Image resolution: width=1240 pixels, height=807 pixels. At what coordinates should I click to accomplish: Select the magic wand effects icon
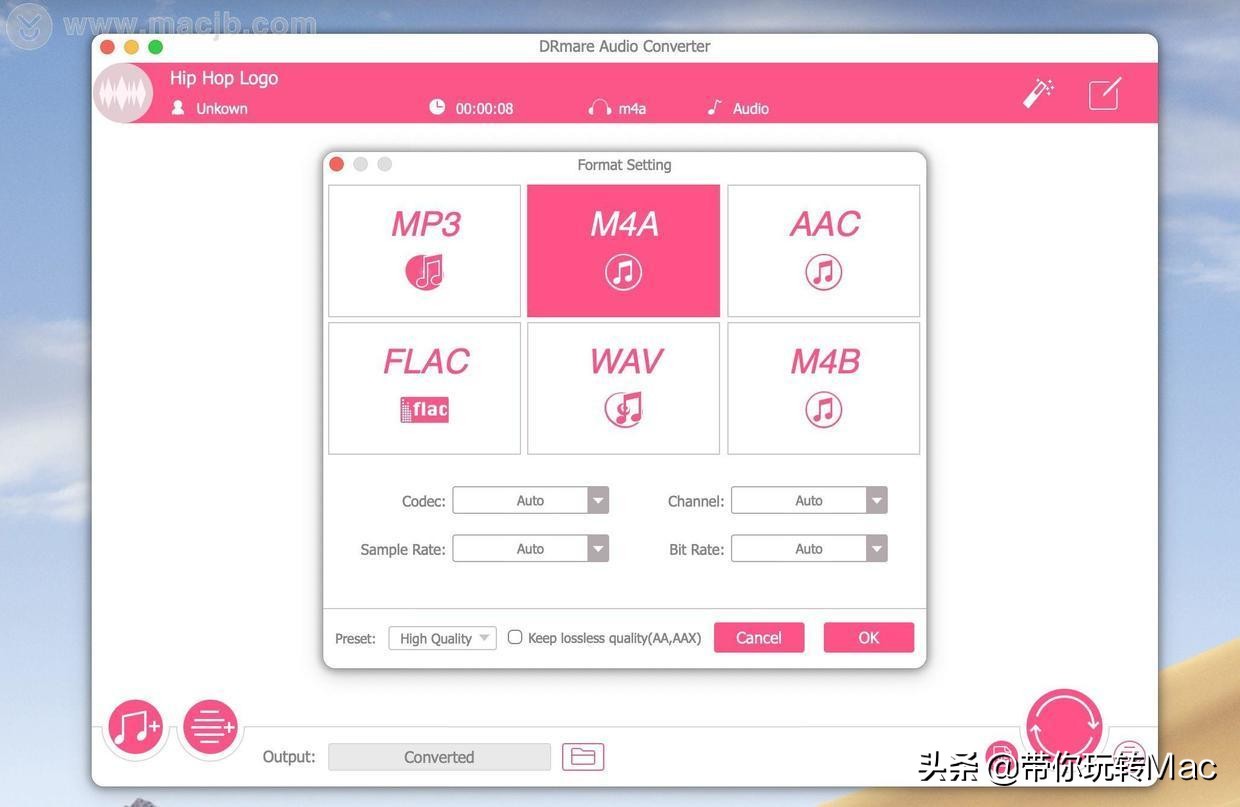[x=1038, y=92]
